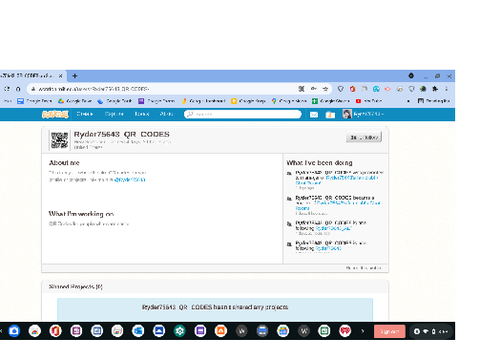Open the My Stuff folder icon
This screenshot has width=480, height=360.
[x=330, y=115]
